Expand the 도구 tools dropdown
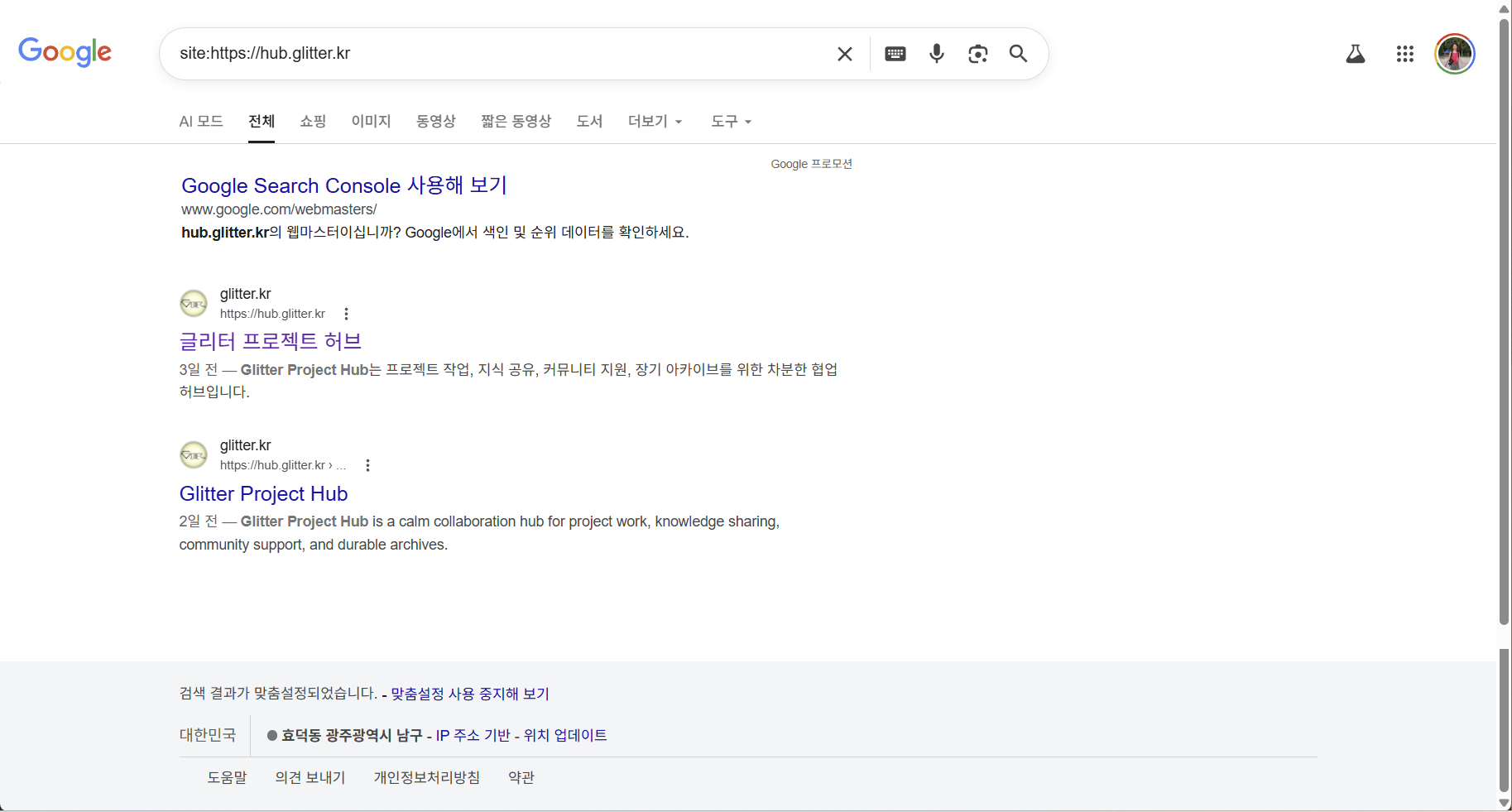Image resolution: width=1512 pixels, height=812 pixels. (732, 121)
